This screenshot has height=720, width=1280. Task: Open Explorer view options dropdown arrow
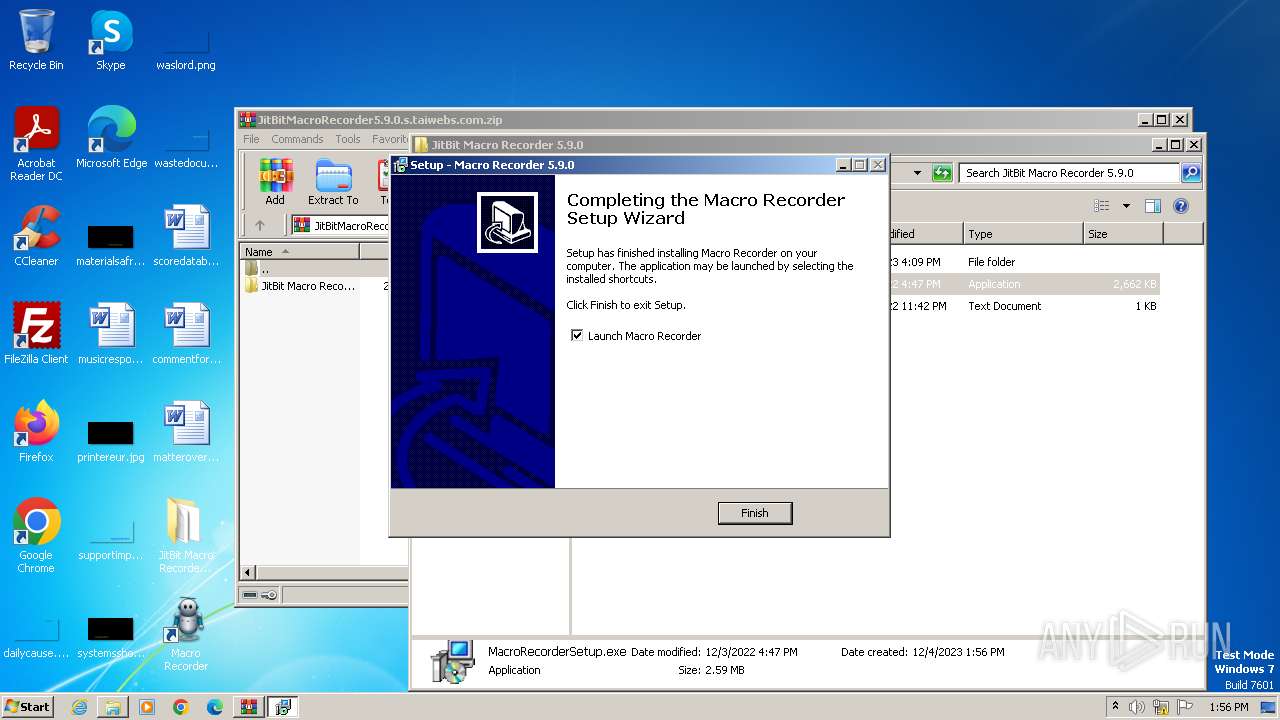click(x=1126, y=206)
